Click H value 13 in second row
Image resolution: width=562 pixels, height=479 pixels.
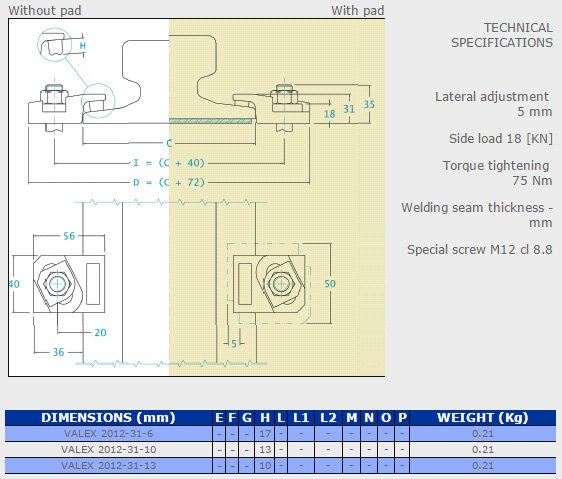(265, 449)
